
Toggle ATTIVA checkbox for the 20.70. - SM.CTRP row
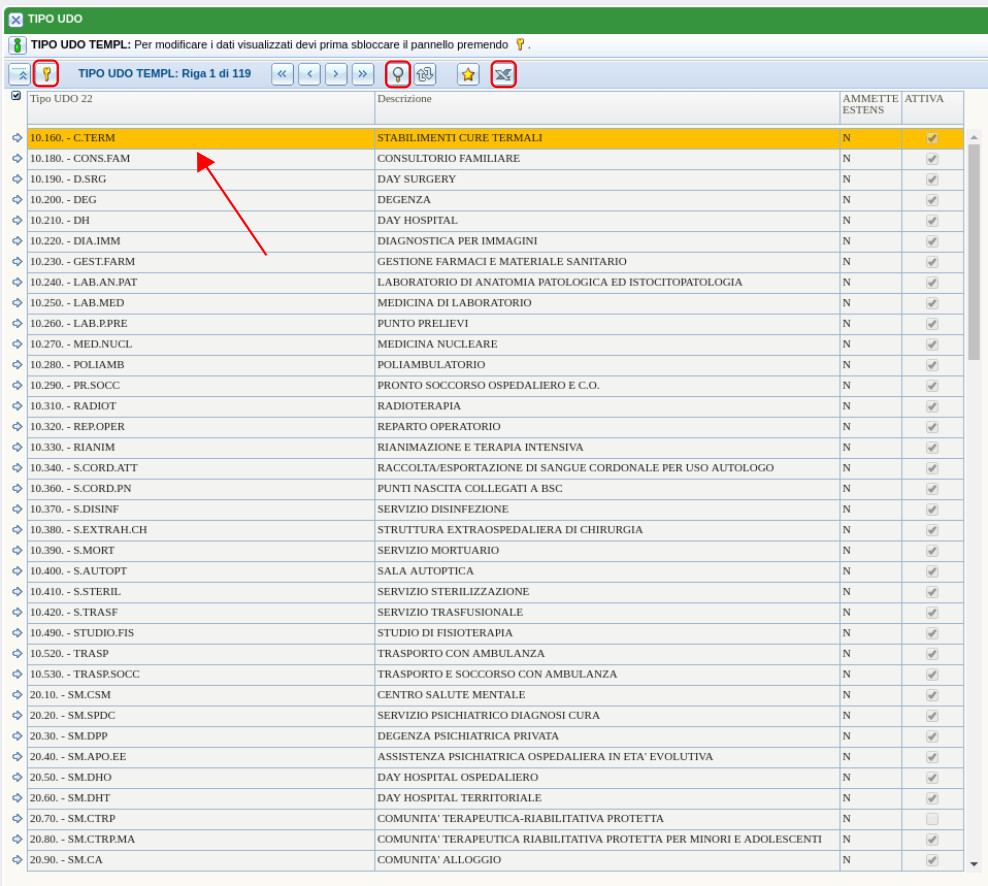click(932, 819)
